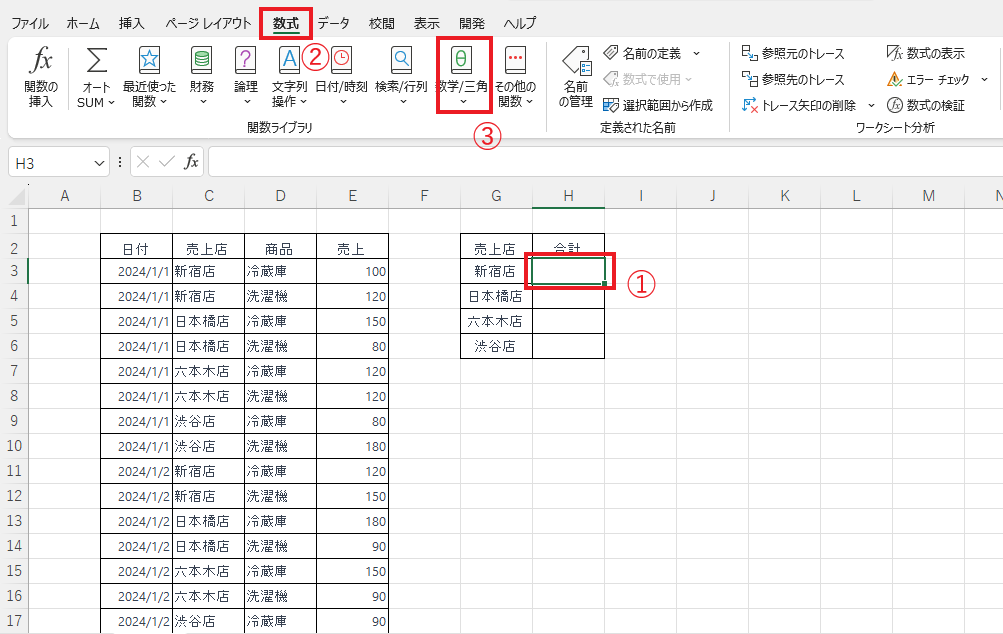Select cell E10 with value 180
Image resolution: width=1003 pixels, height=634 pixels.
coord(352,446)
